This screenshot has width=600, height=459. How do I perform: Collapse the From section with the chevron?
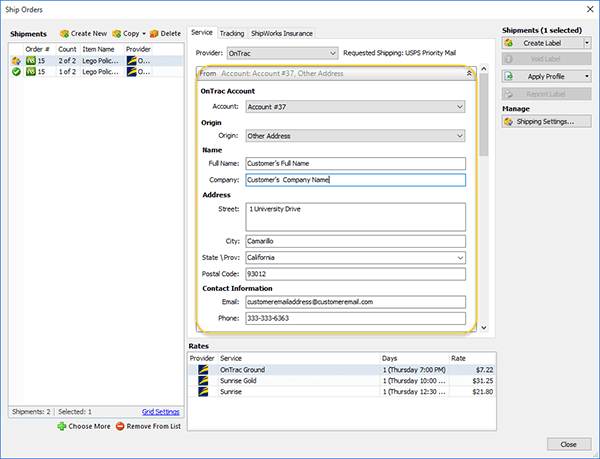click(469, 73)
